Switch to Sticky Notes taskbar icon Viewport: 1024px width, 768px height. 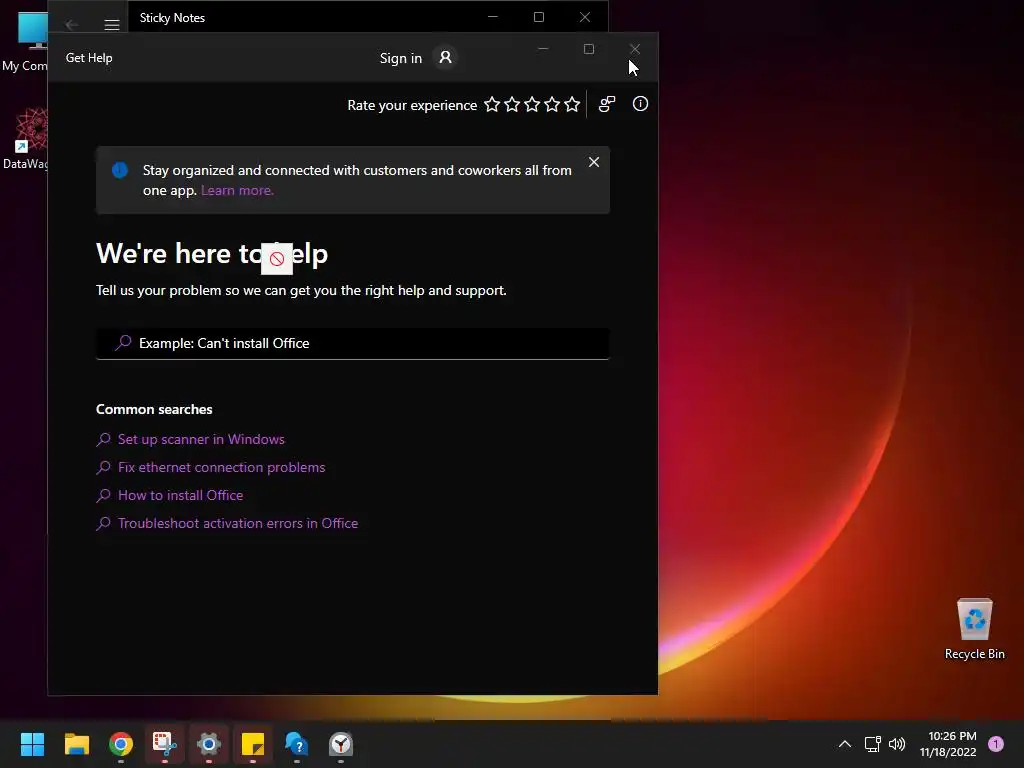tap(253, 744)
